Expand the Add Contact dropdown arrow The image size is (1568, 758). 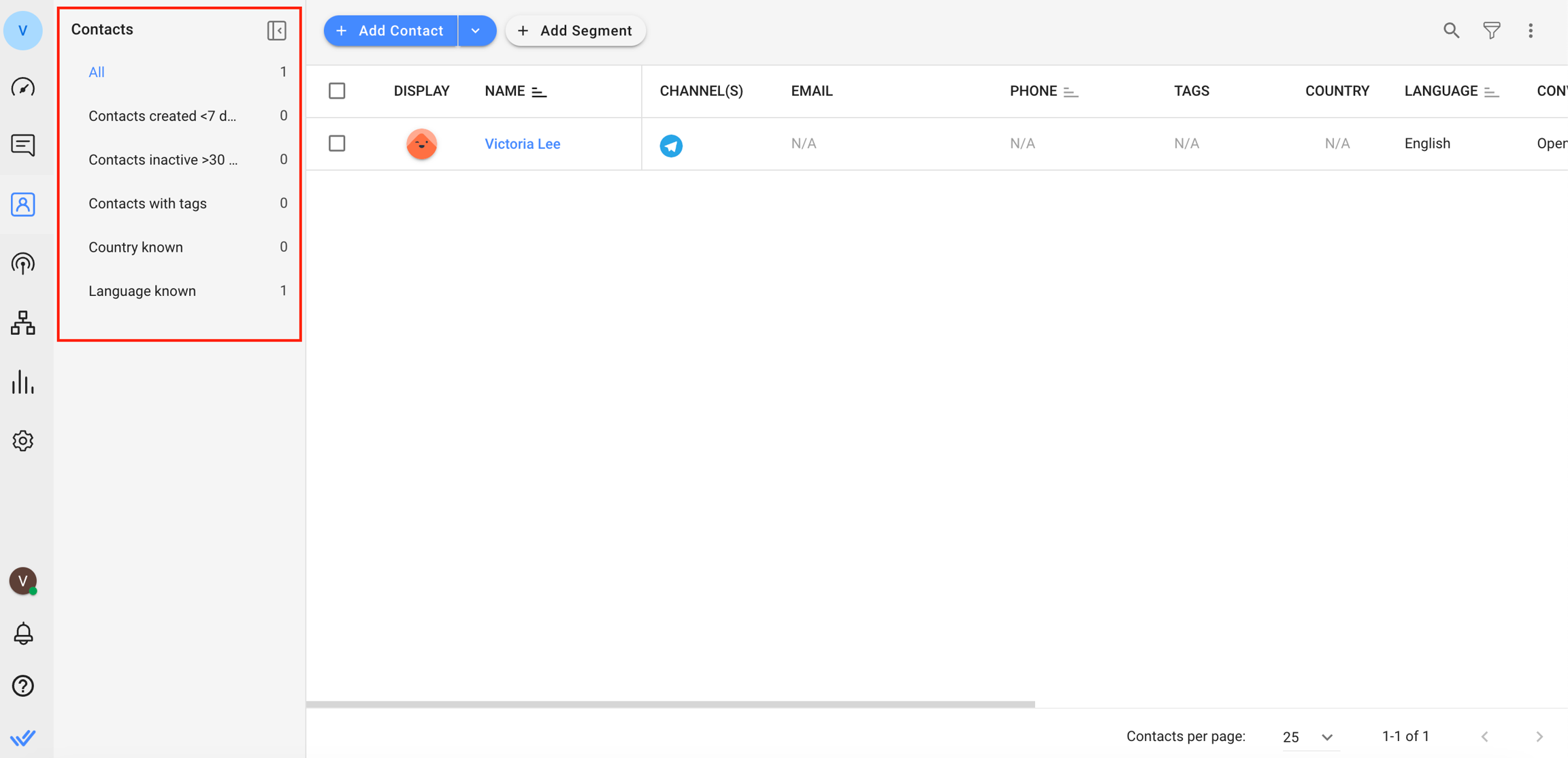476,31
